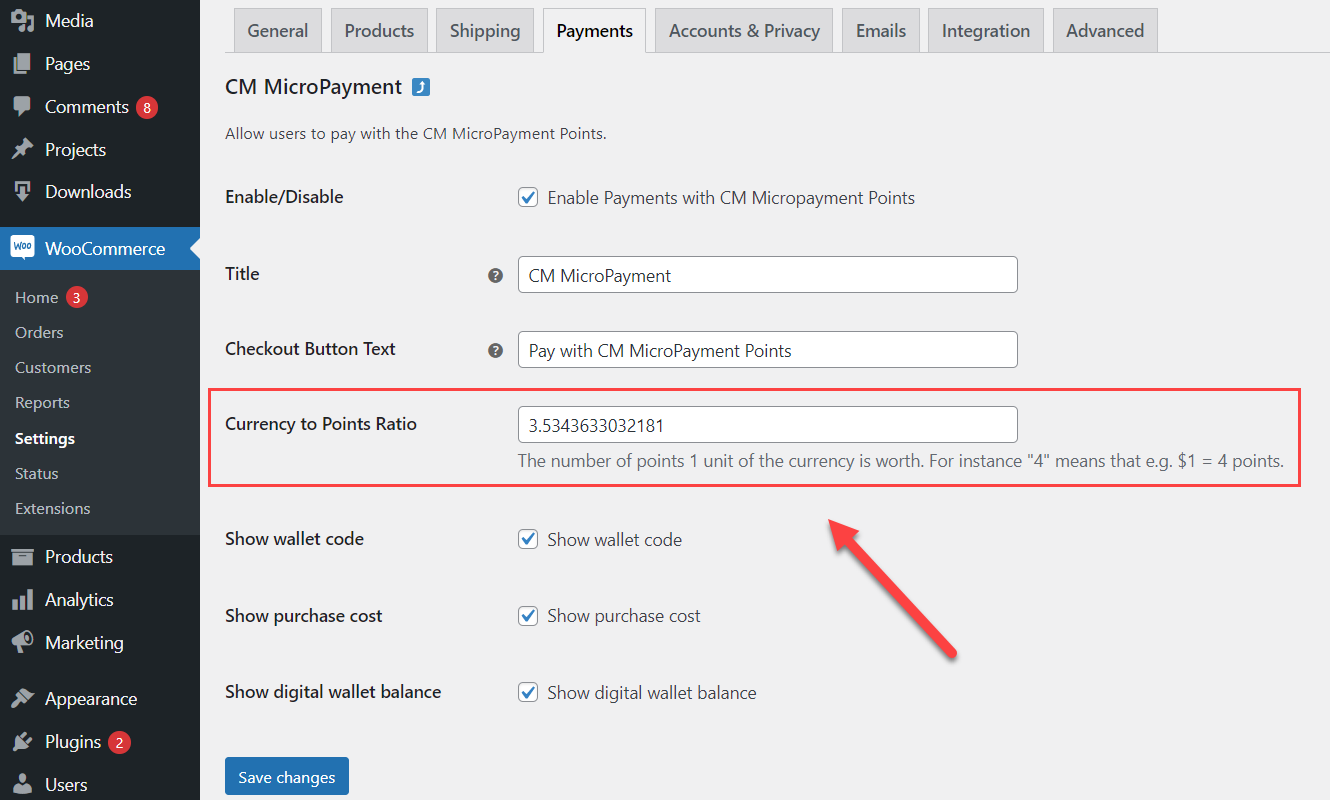This screenshot has width=1330, height=800.
Task: Click the Enable/Disable label text
Action: pos(284,197)
